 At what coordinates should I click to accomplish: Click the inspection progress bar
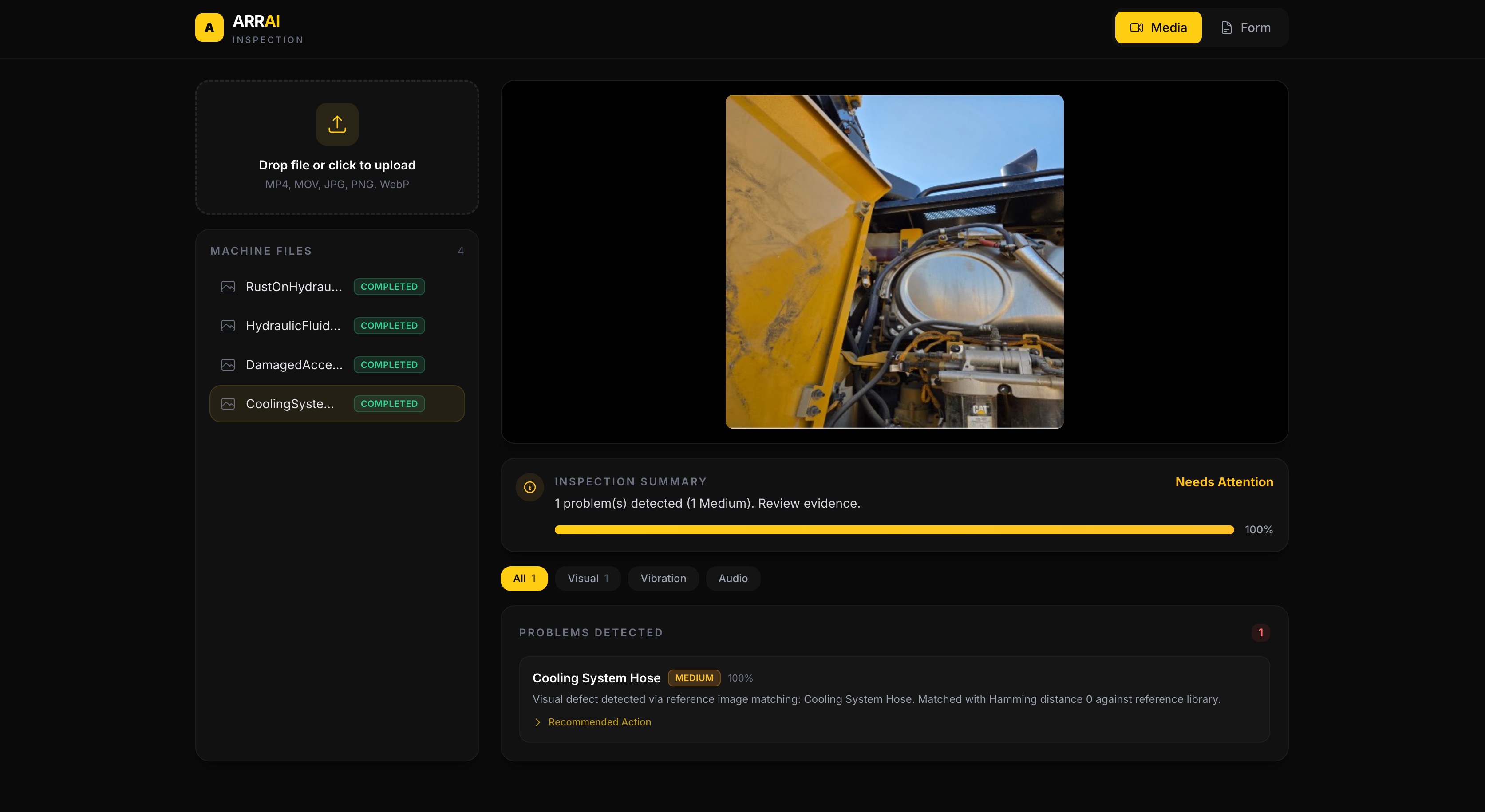pyautogui.click(x=893, y=530)
